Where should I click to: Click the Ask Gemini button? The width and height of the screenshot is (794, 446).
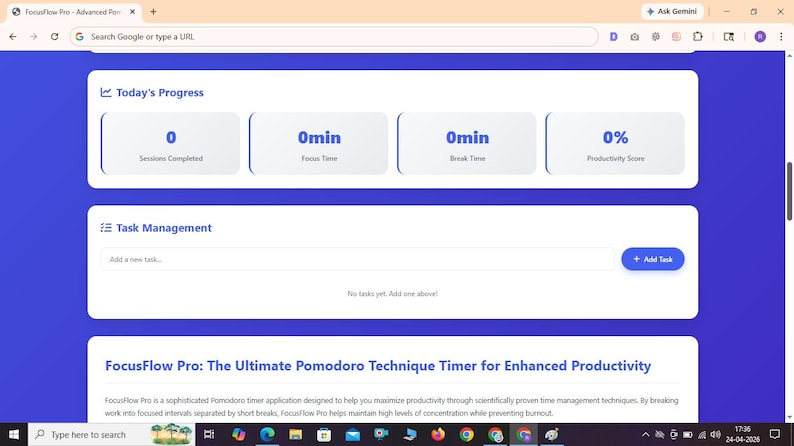click(x=672, y=11)
